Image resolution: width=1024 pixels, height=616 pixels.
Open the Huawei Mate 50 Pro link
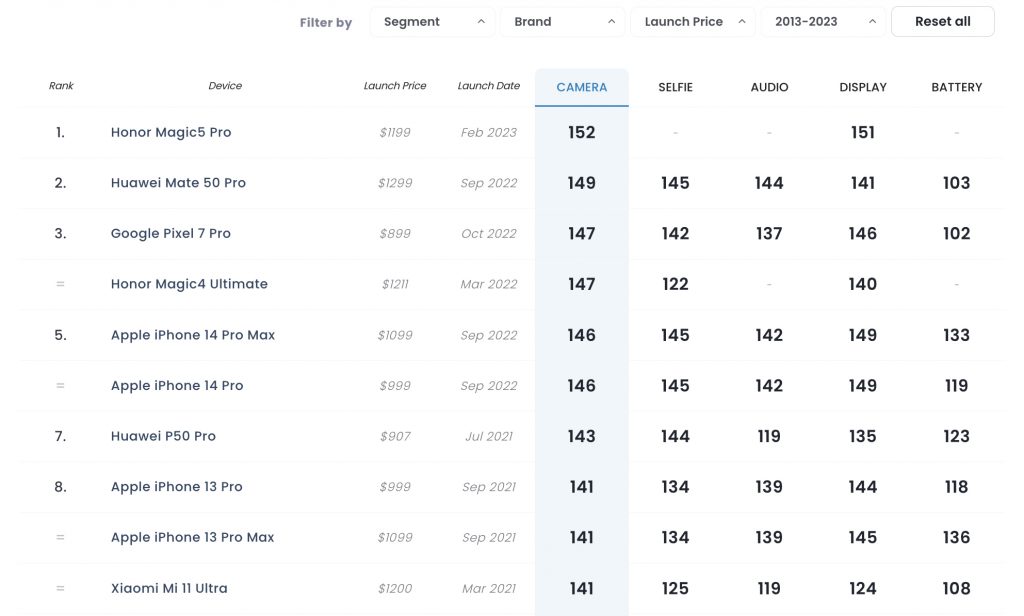(x=178, y=183)
